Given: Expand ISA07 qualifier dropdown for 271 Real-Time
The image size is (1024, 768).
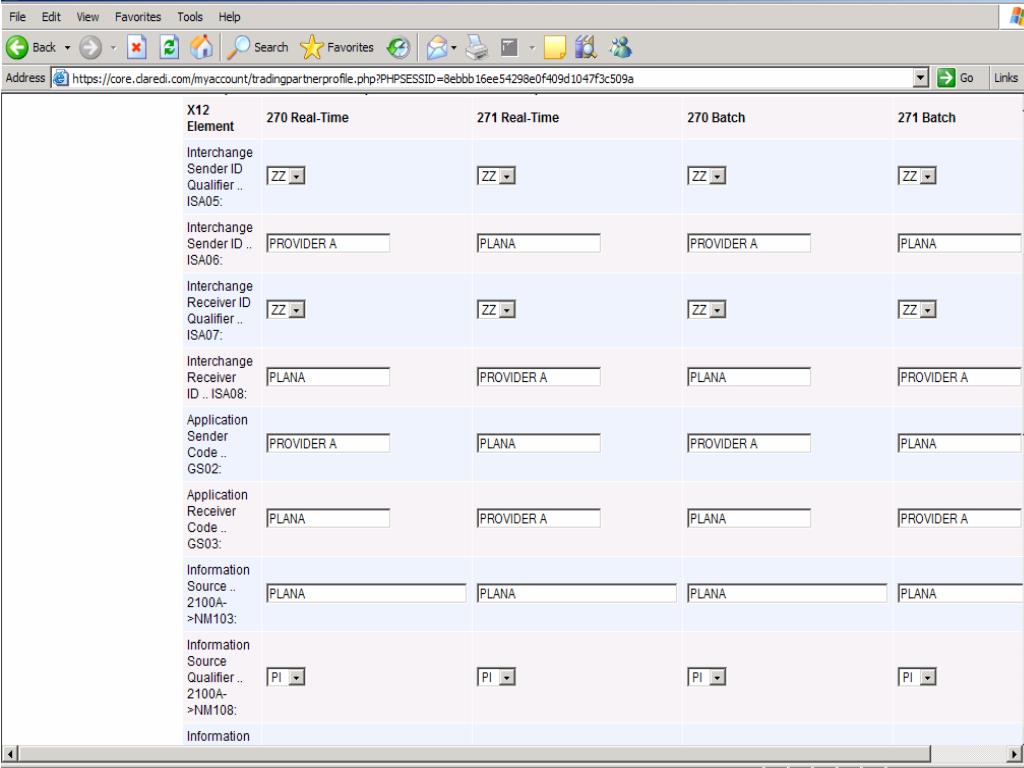Looking at the screenshot, I should coord(507,310).
